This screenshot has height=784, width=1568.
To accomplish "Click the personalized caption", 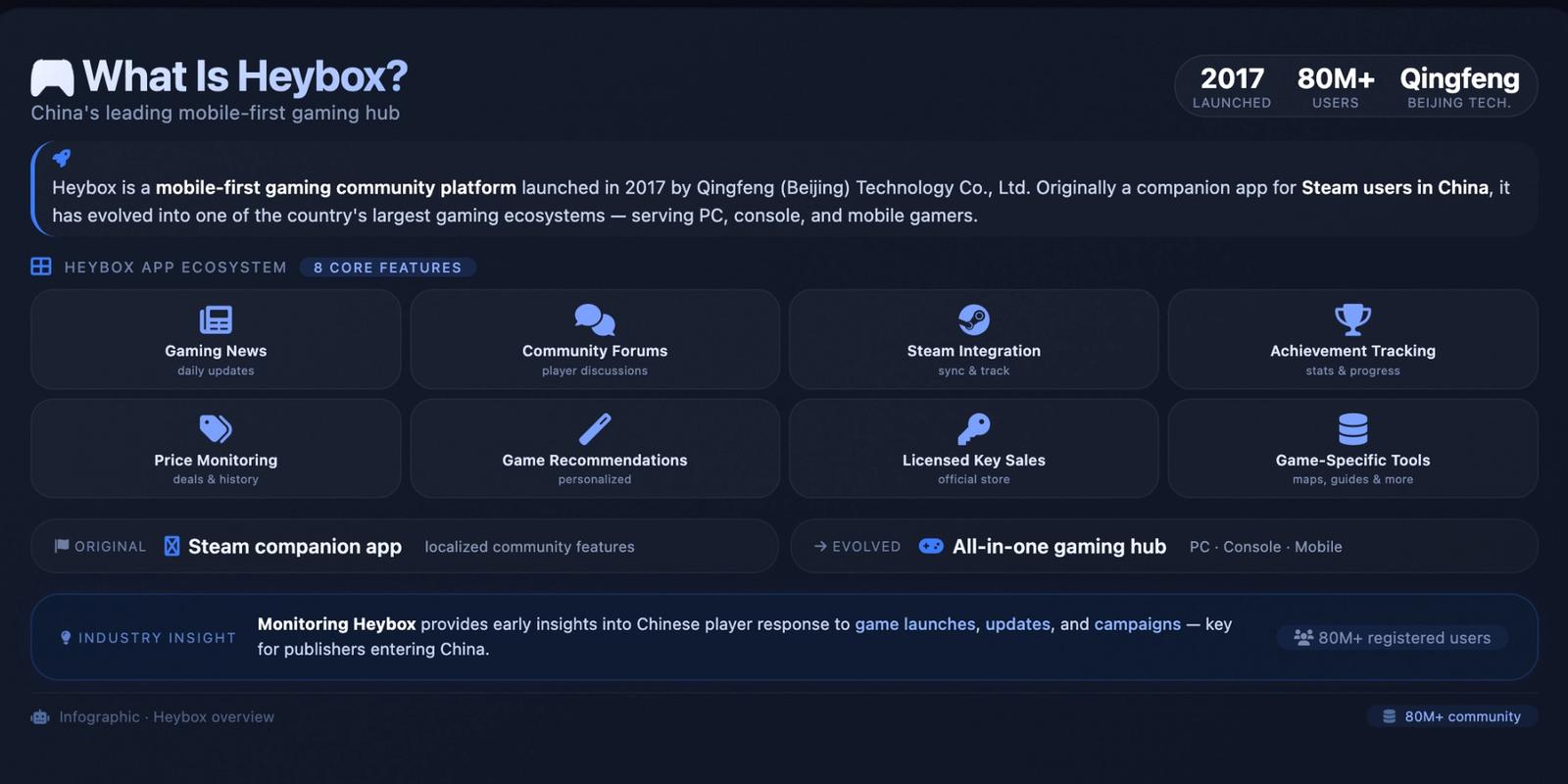I will click(595, 479).
